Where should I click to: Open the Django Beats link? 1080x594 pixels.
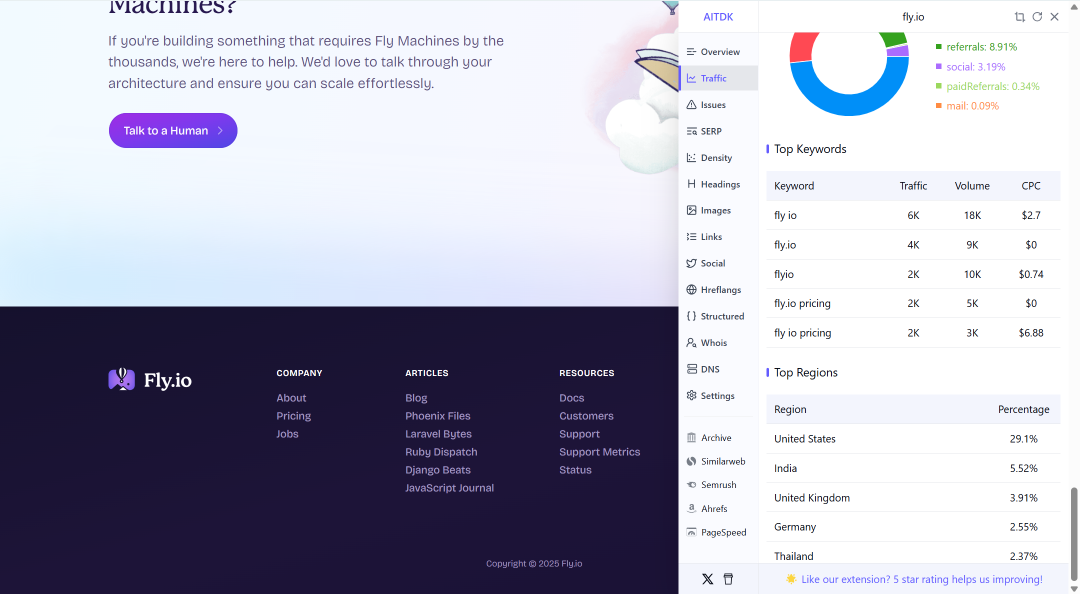point(437,469)
